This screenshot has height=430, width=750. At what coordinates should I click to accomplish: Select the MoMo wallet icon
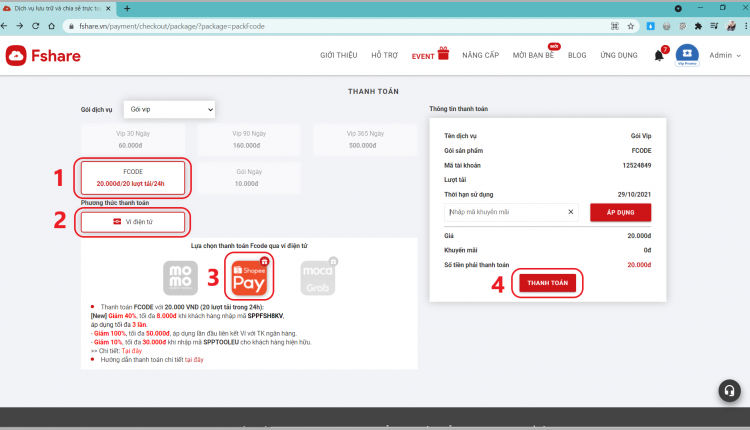[180, 278]
